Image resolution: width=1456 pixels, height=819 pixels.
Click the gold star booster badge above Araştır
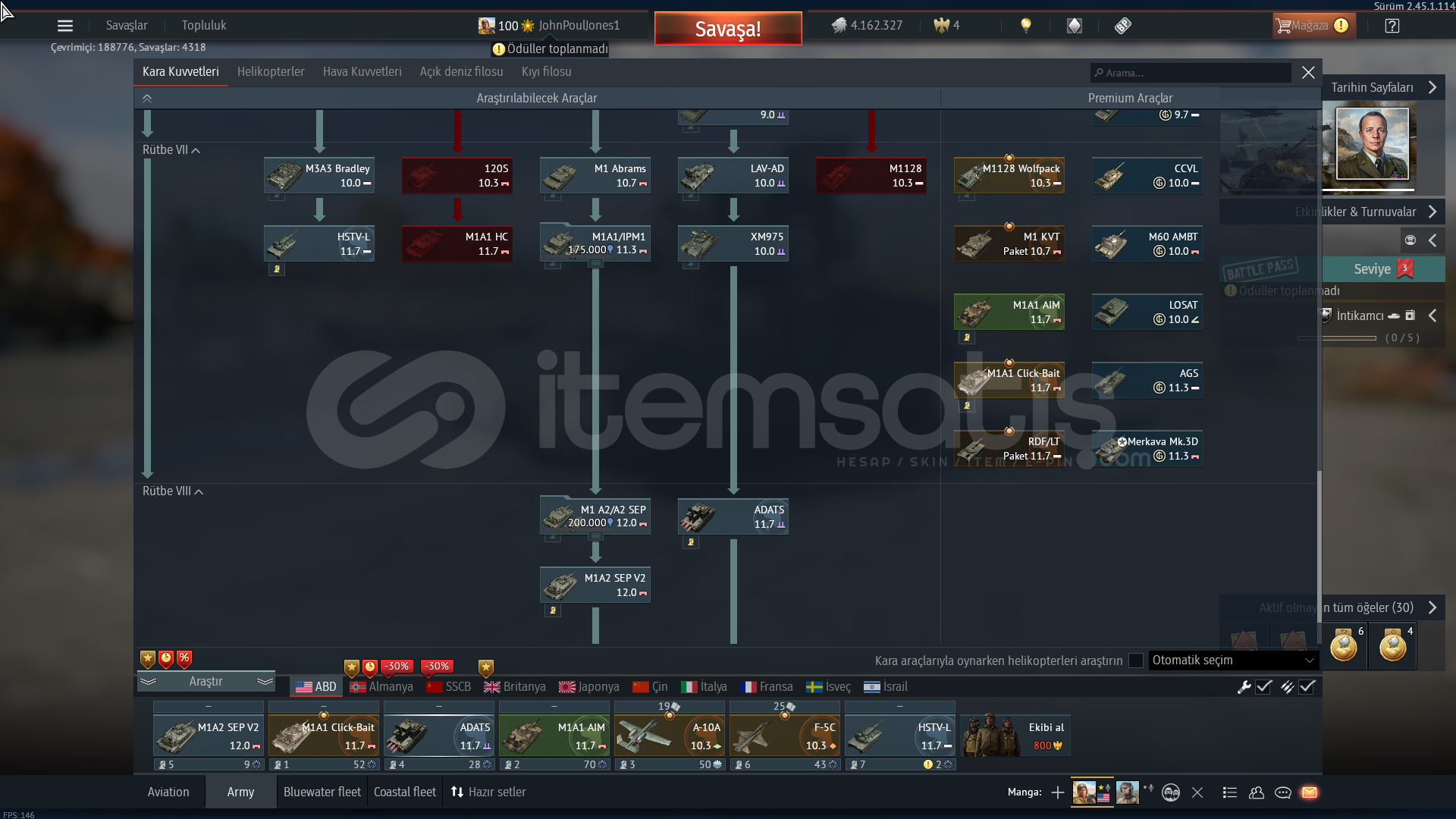(148, 659)
